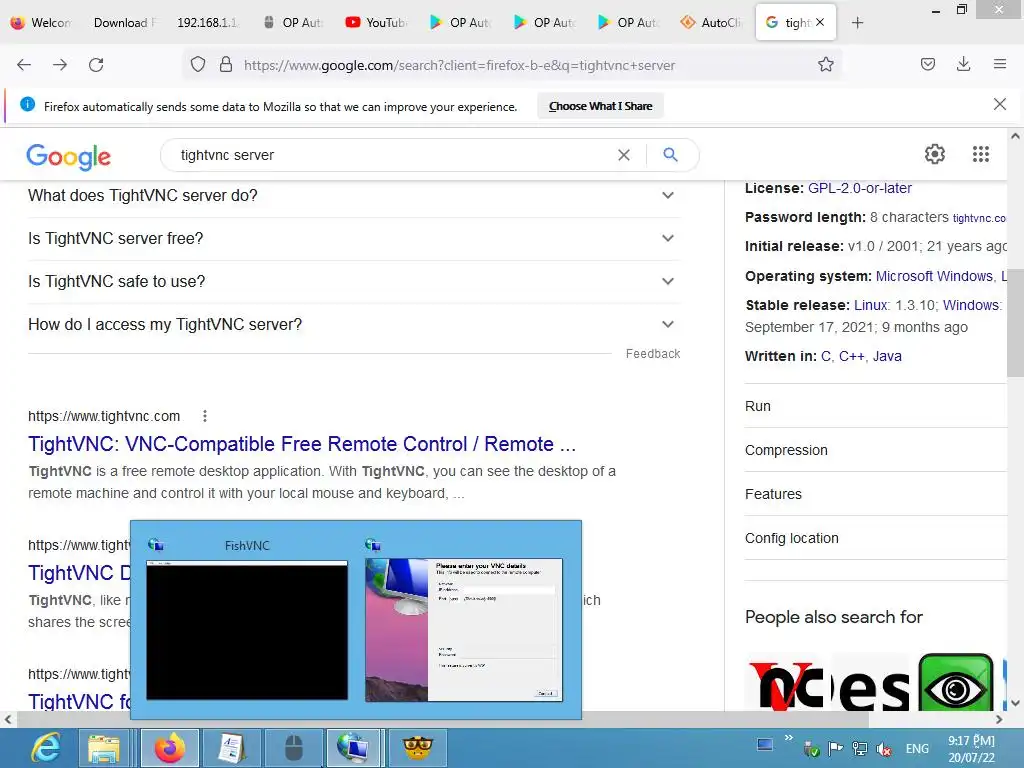
Task: Select the VNC viewer taskbar icon
Action: click(353, 748)
